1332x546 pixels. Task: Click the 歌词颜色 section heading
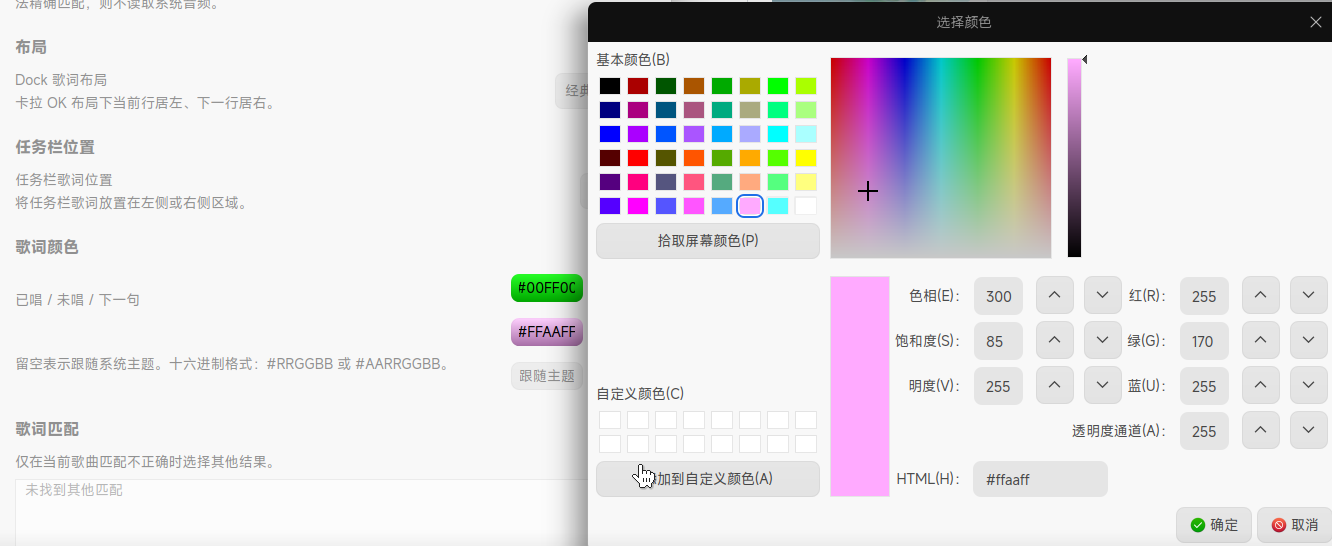click(46, 247)
